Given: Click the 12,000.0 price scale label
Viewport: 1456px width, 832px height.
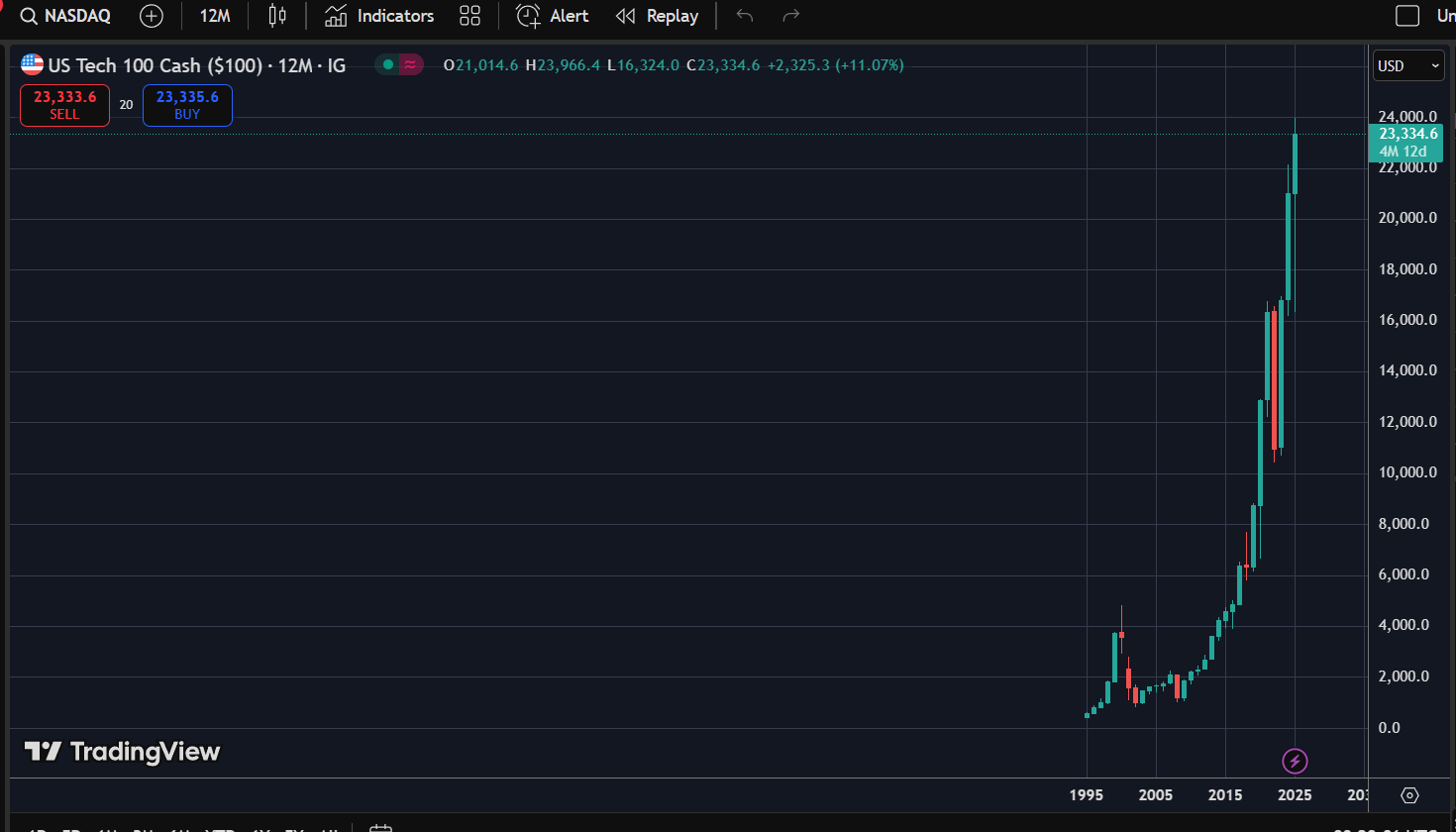Looking at the screenshot, I should coord(1407,422).
